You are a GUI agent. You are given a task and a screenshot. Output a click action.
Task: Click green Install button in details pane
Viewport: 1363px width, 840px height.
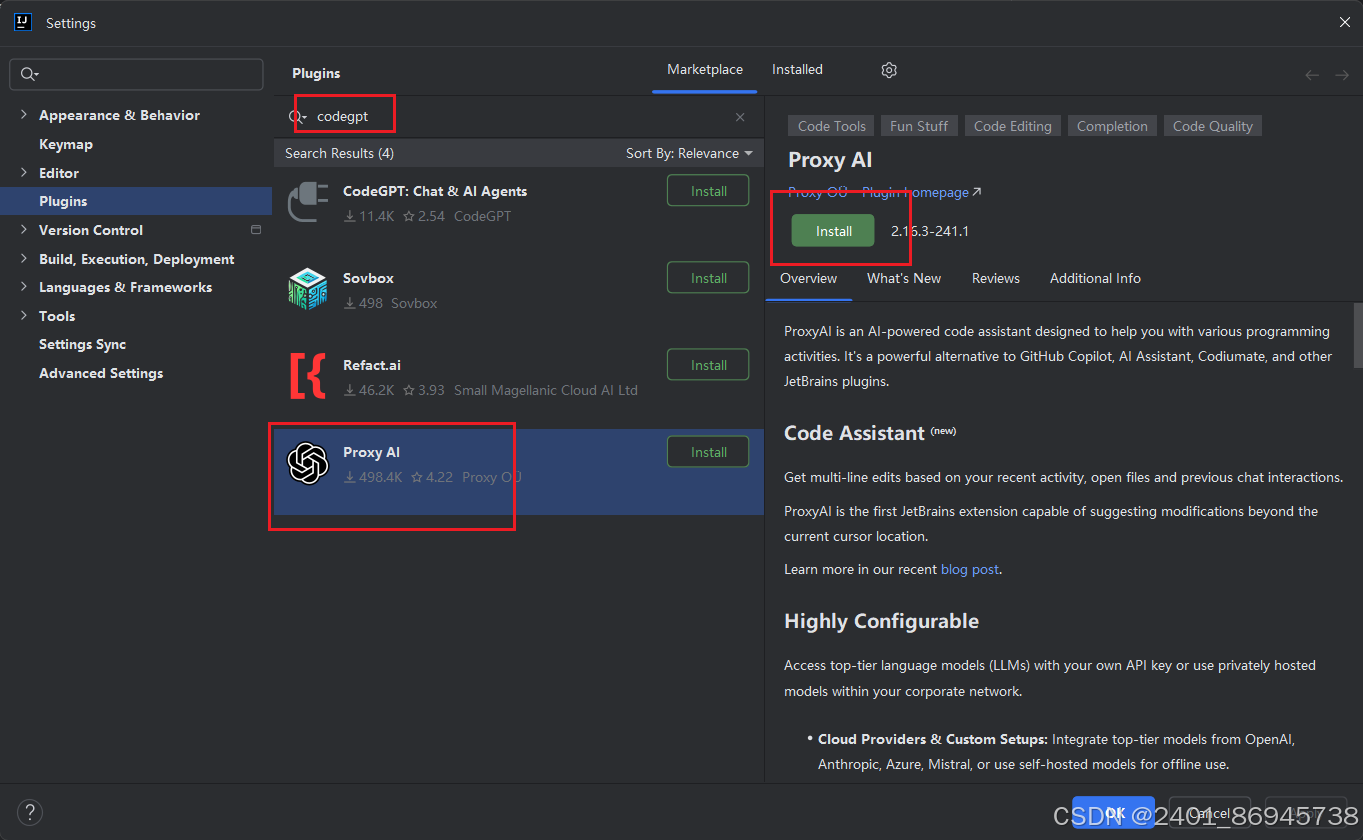[x=833, y=231]
